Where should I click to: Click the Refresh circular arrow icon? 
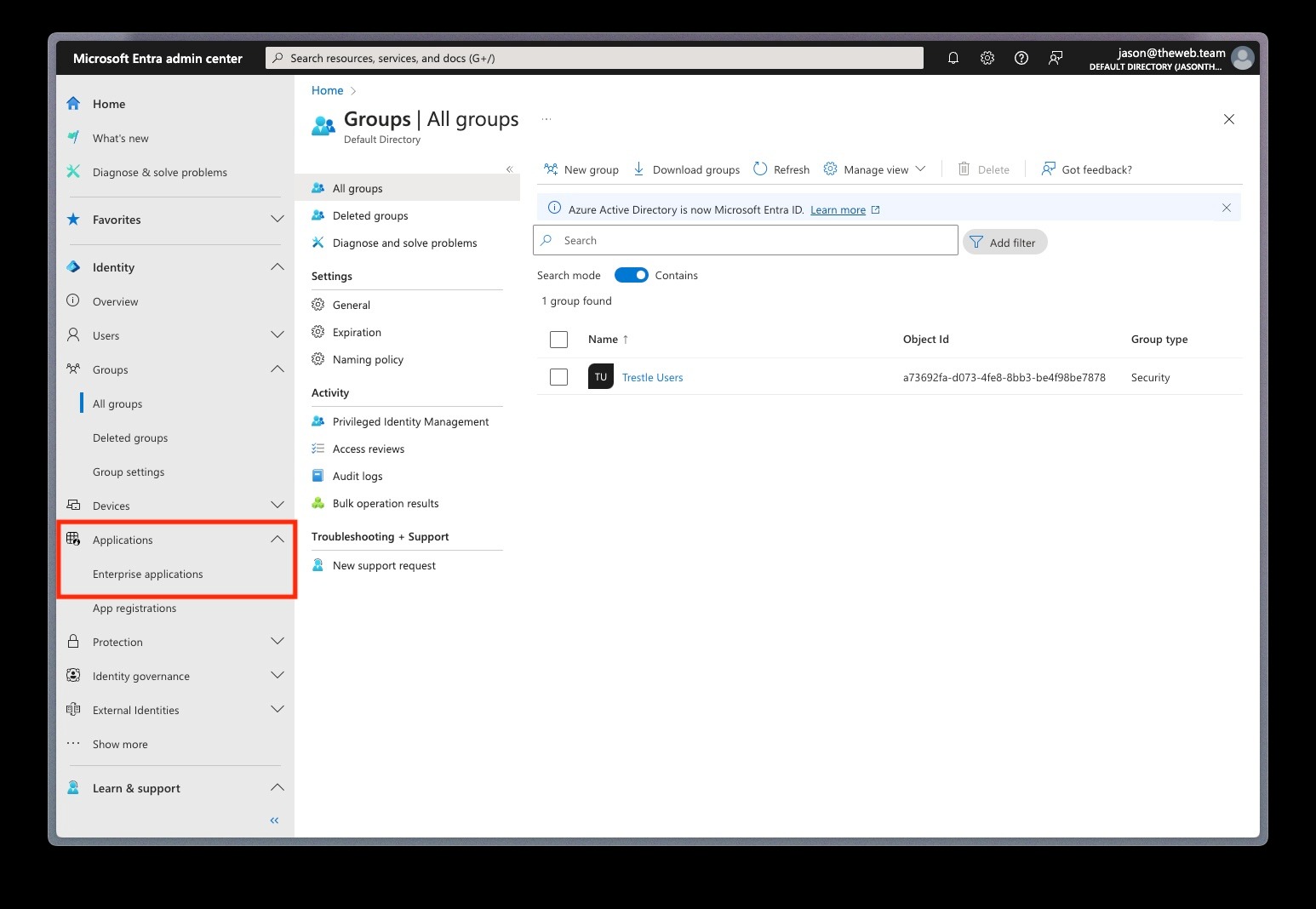[760, 169]
